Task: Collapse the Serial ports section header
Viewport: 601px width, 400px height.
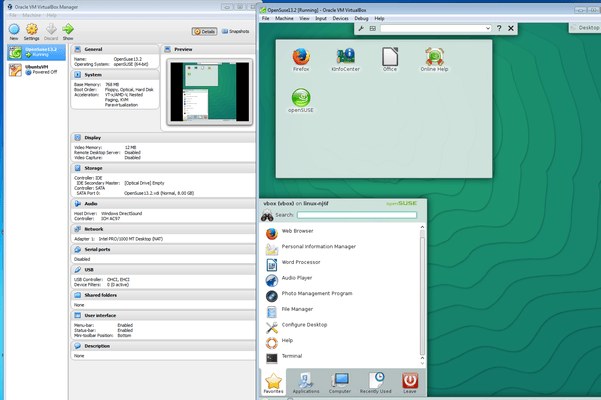Action: click(x=163, y=249)
